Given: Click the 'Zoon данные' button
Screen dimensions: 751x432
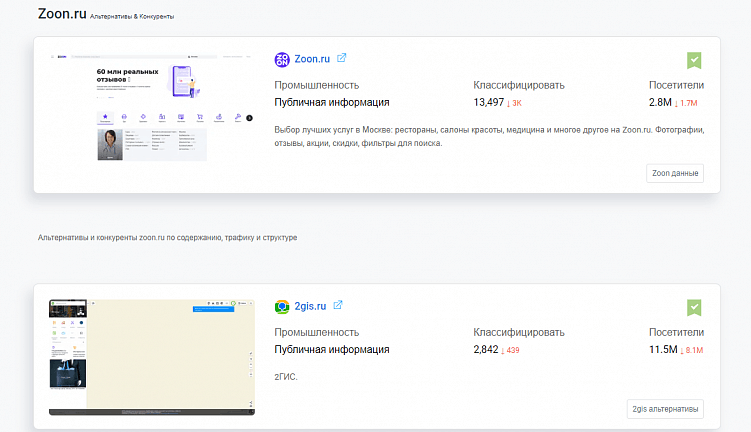Looking at the screenshot, I should click(x=675, y=173).
